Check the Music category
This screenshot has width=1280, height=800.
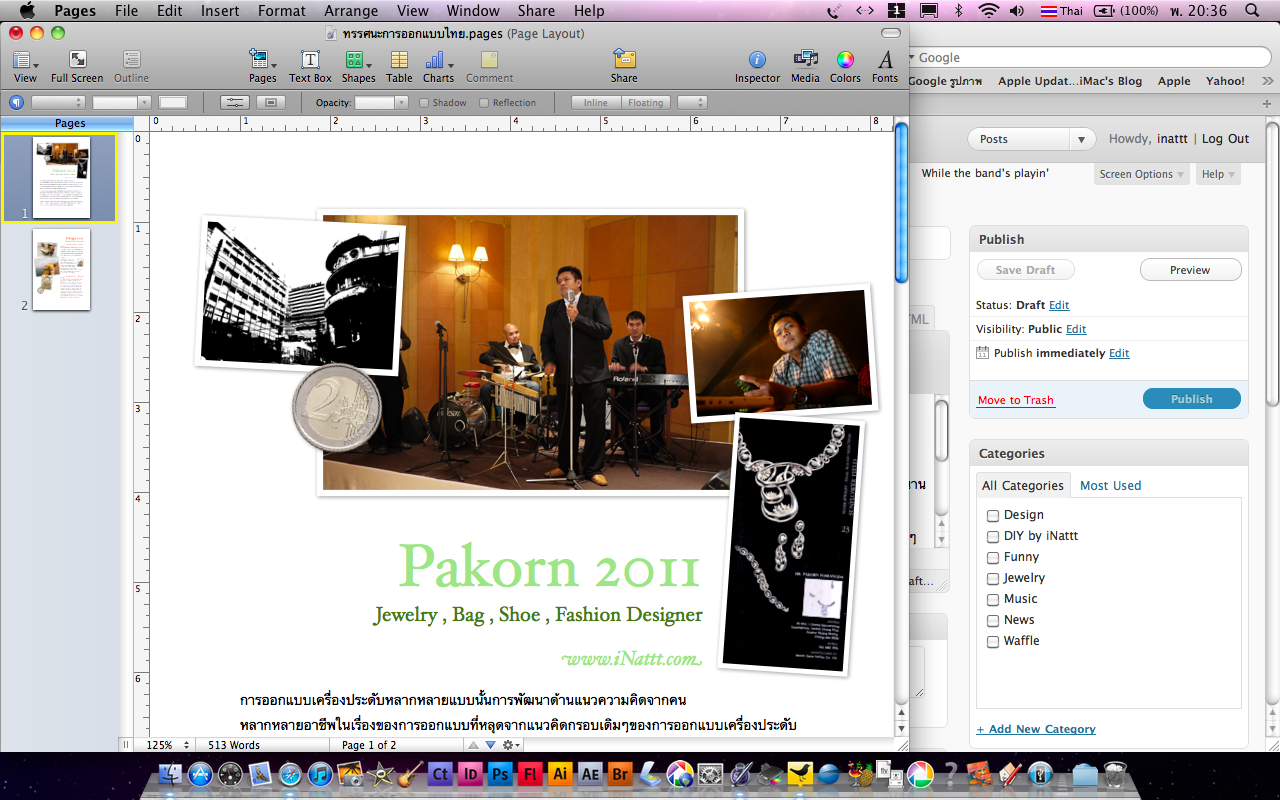click(x=993, y=599)
